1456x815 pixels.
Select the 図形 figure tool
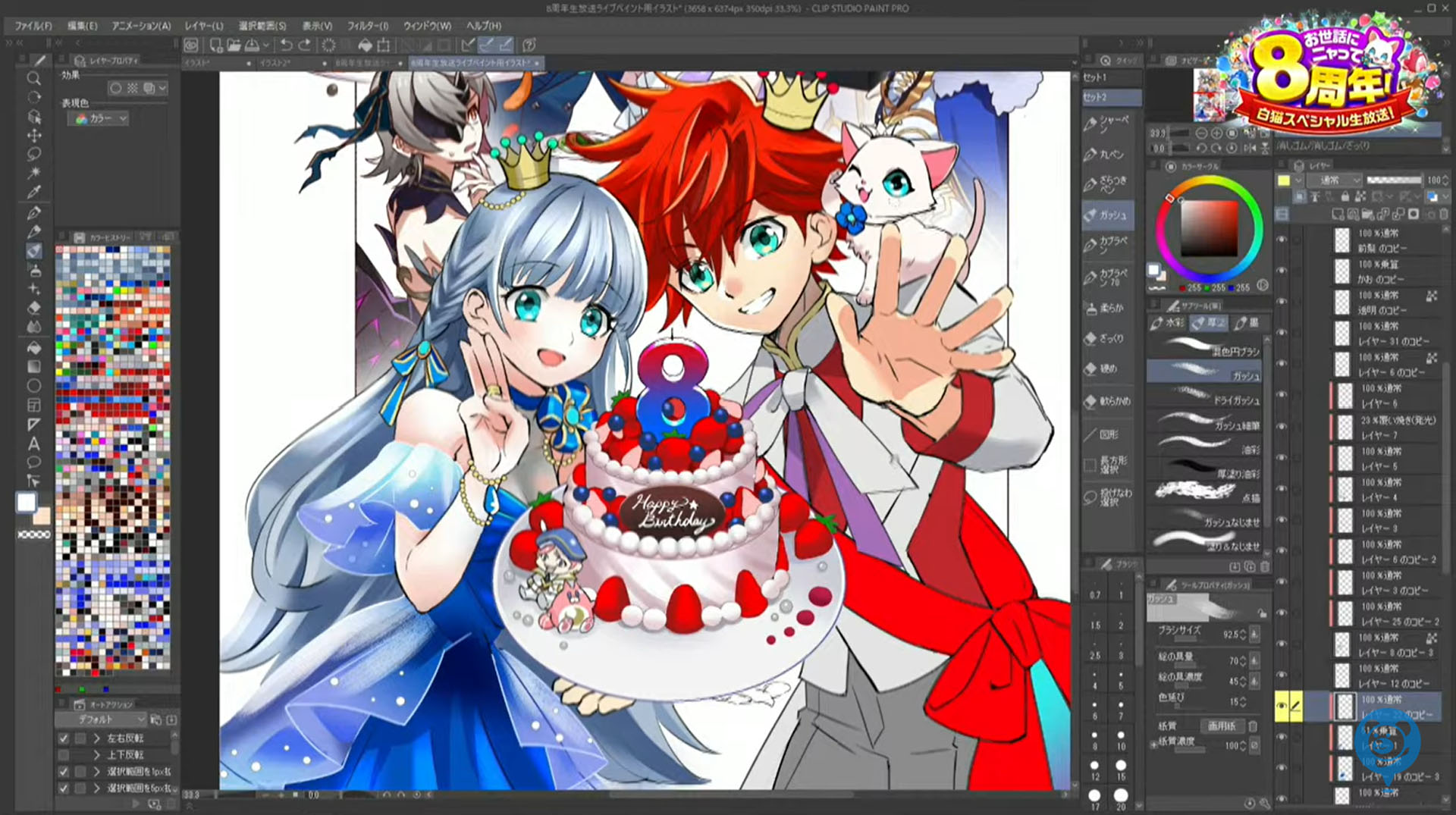tap(1108, 434)
